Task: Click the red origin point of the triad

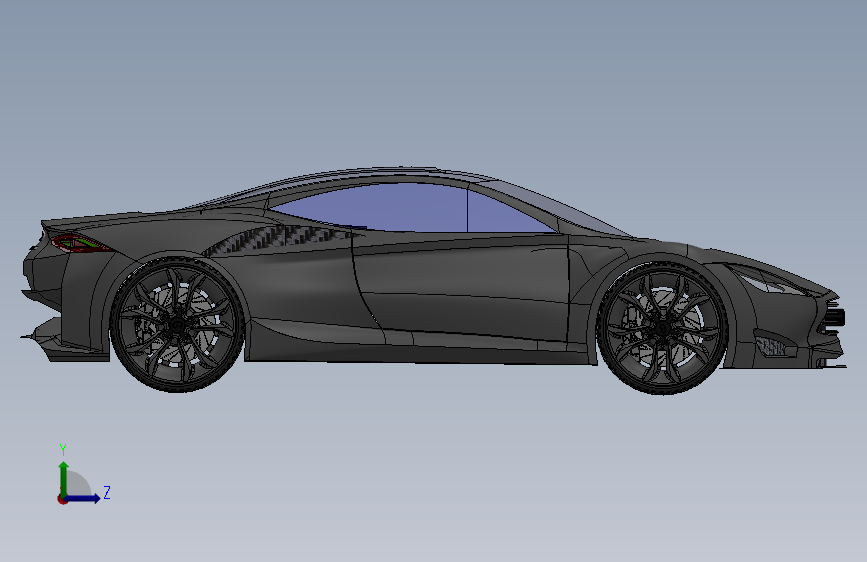Action: [62, 499]
